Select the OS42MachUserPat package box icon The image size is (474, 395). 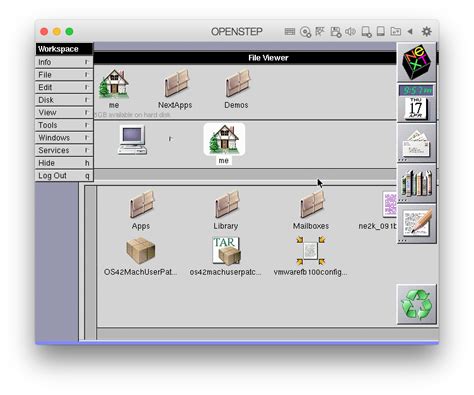(x=141, y=251)
